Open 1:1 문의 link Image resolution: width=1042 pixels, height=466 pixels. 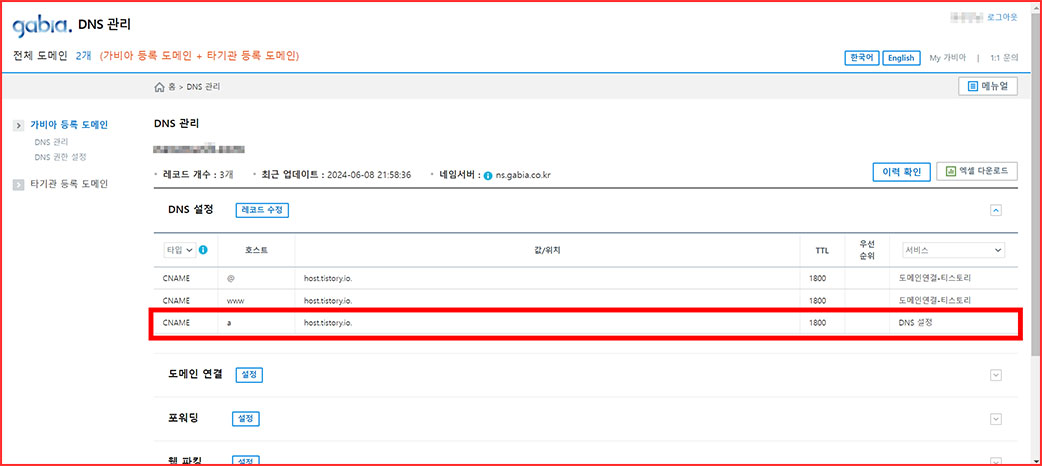click(x=1004, y=58)
